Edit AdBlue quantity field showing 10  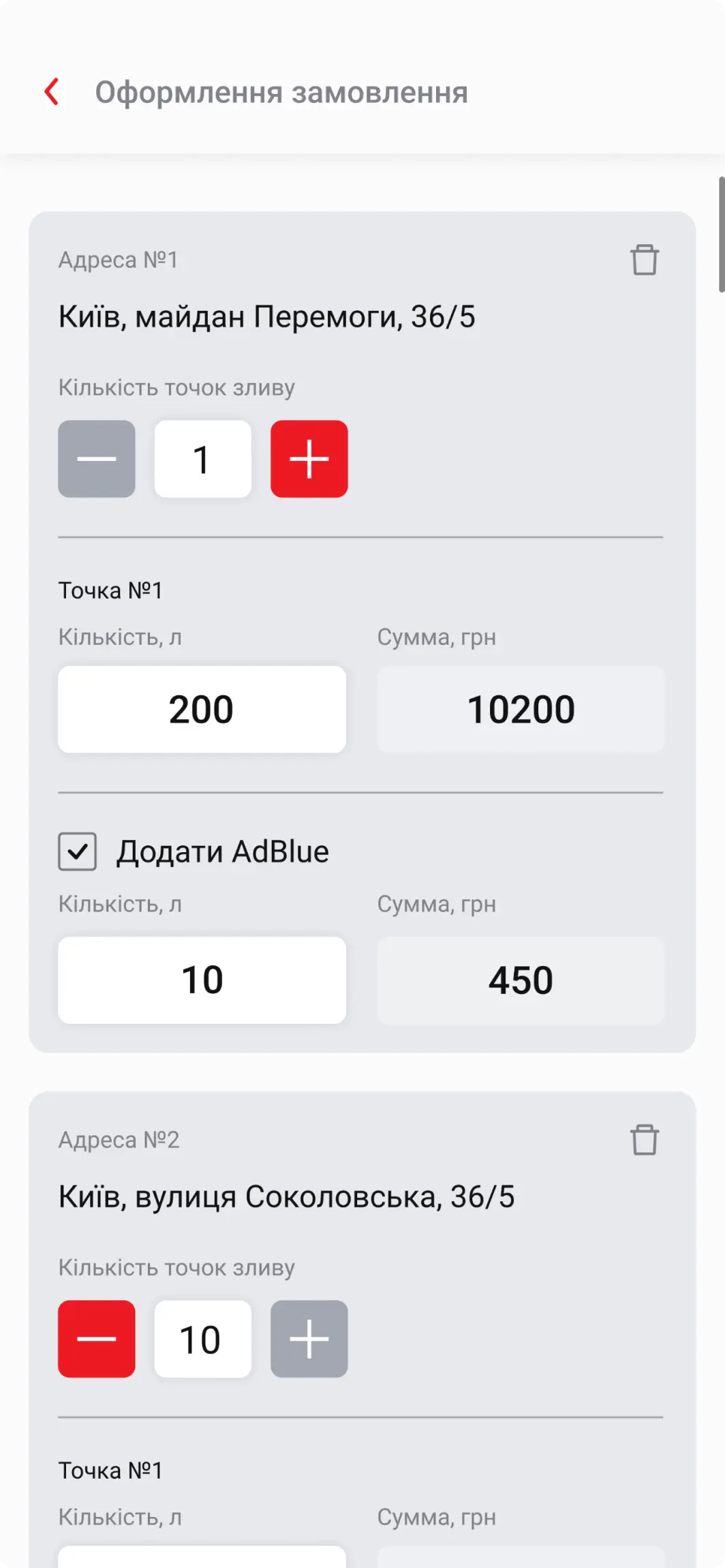pyautogui.click(x=202, y=980)
